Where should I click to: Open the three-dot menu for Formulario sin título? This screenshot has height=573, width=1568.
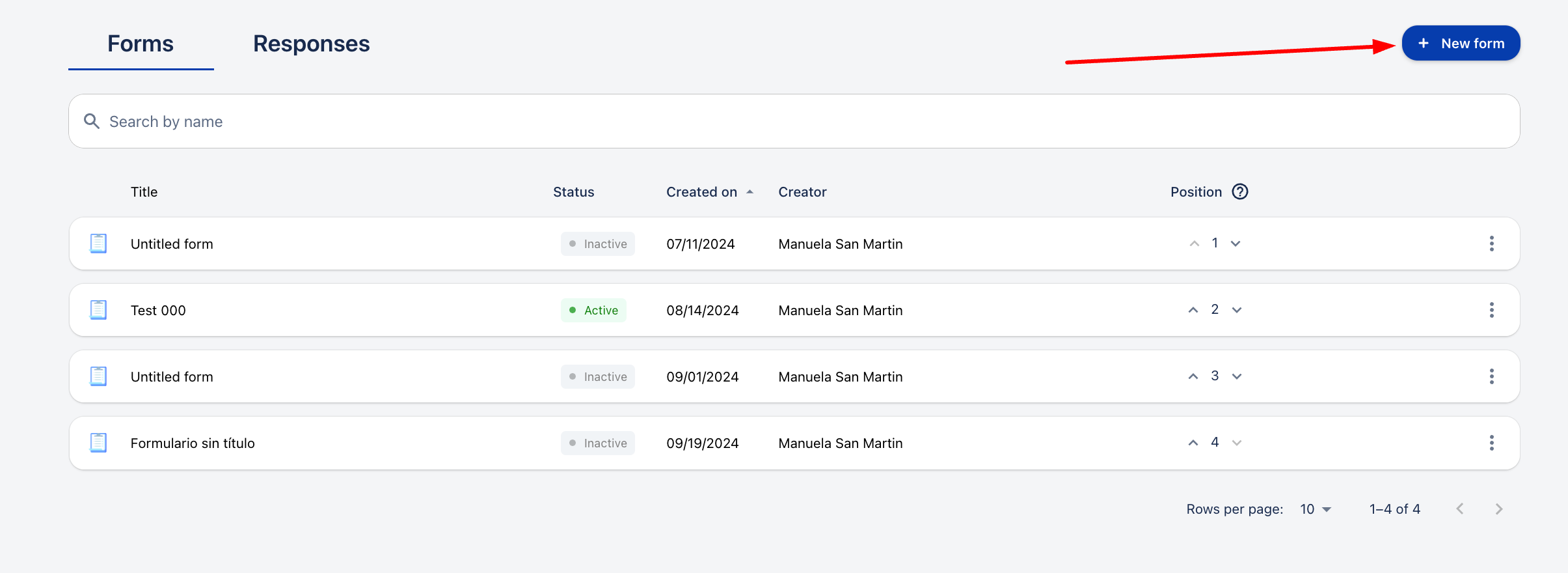click(x=1491, y=443)
